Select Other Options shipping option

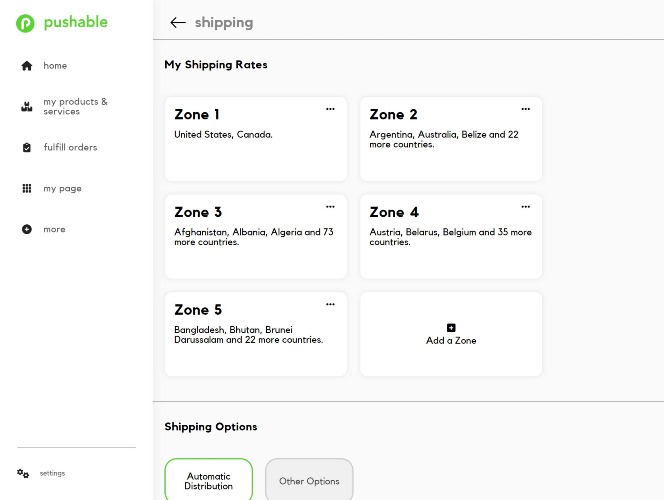tap(309, 480)
